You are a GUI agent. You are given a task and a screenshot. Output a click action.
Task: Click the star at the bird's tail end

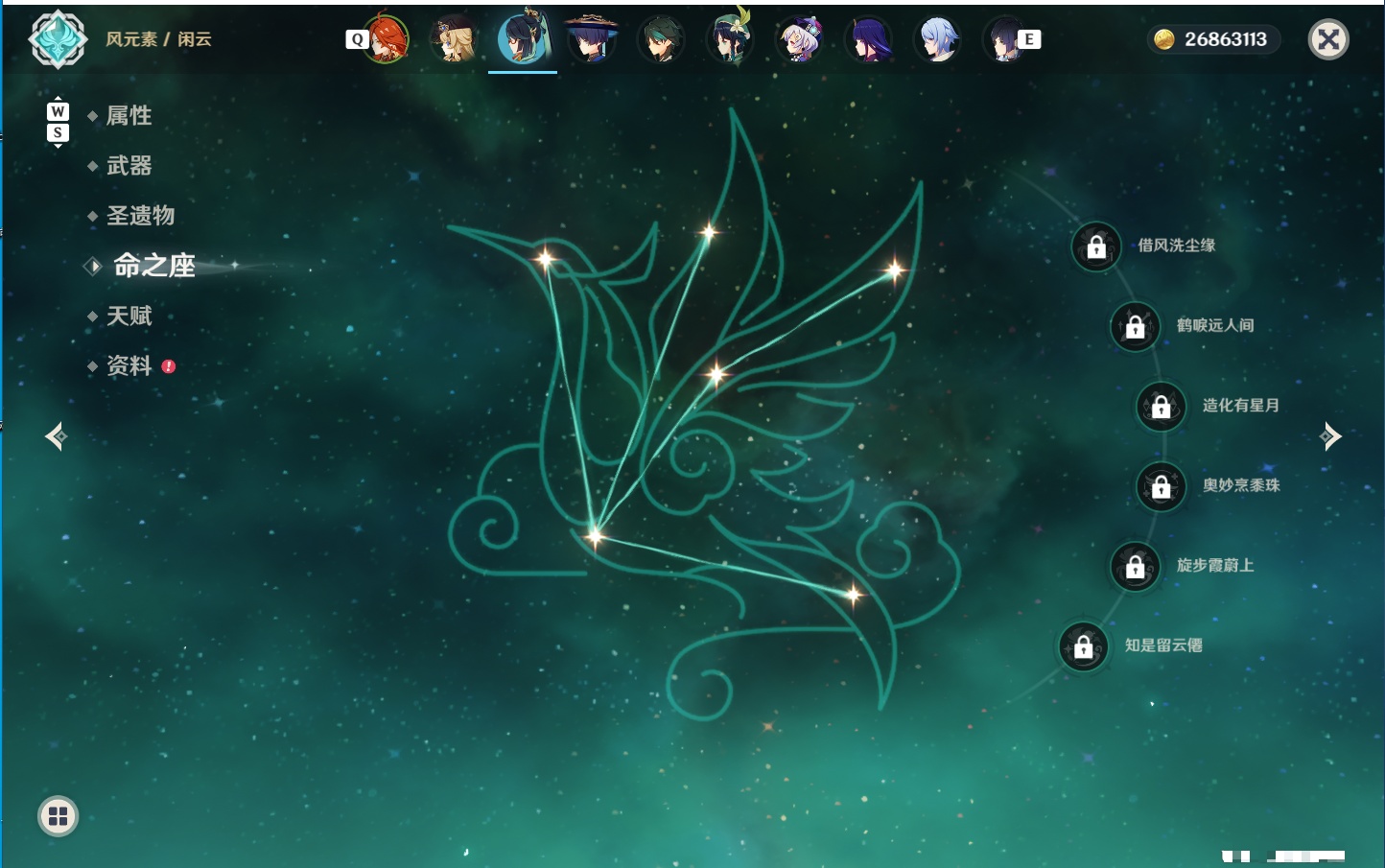(x=853, y=595)
